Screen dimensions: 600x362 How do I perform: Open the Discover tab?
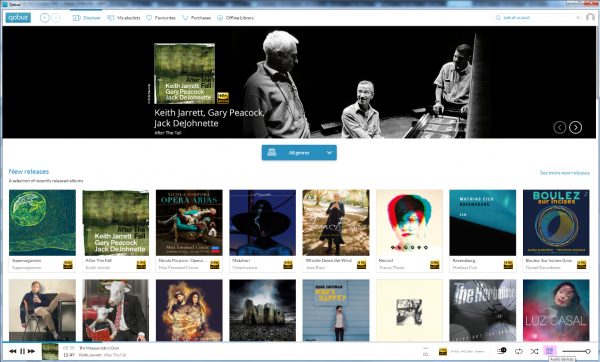click(87, 18)
